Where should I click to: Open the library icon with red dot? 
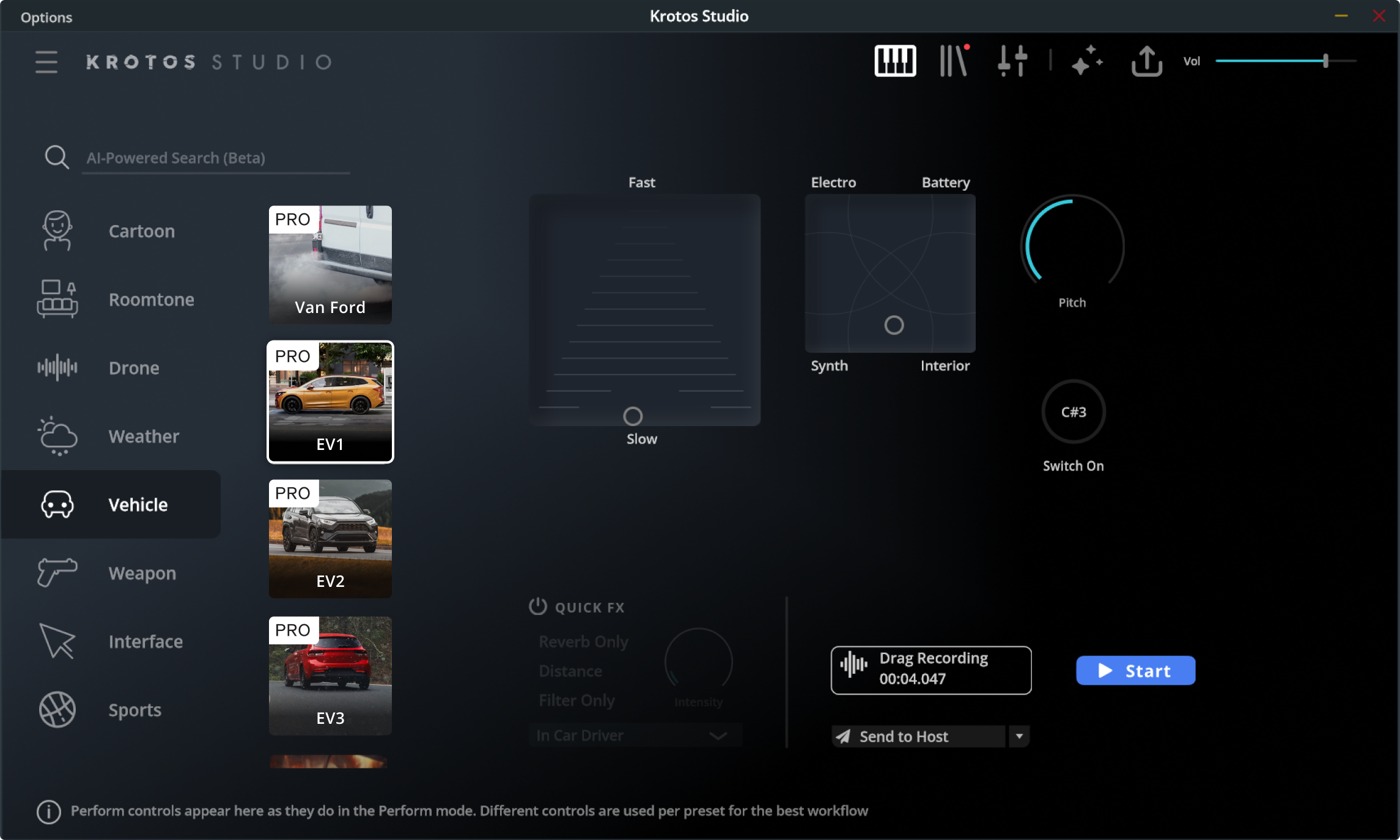click(954, 61)
